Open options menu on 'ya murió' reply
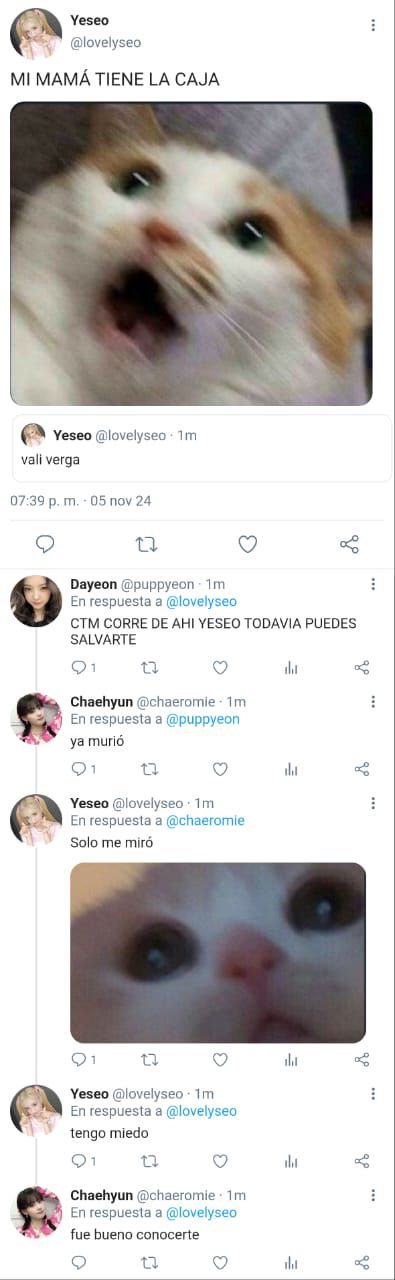 point(373,701)
